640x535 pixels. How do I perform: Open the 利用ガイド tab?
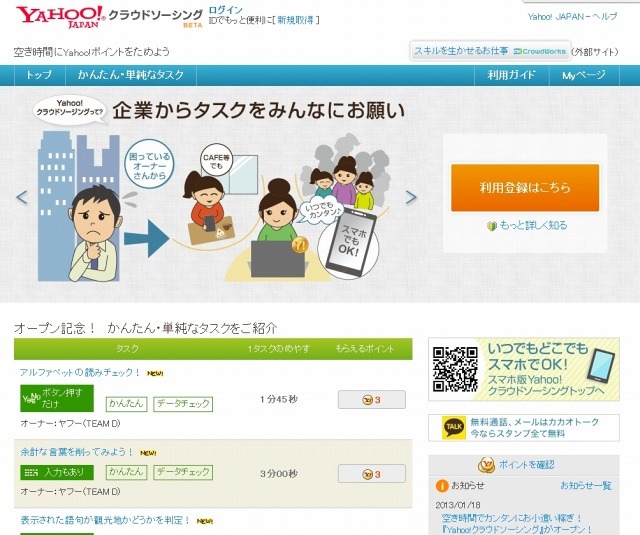click(x=511, y=75)
